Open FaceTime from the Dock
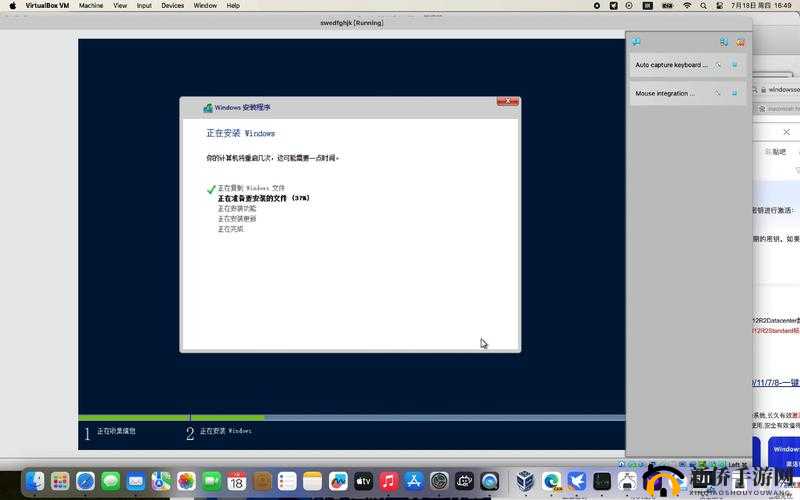This screenshot has width=800, height=500. (x=212, y=481)
